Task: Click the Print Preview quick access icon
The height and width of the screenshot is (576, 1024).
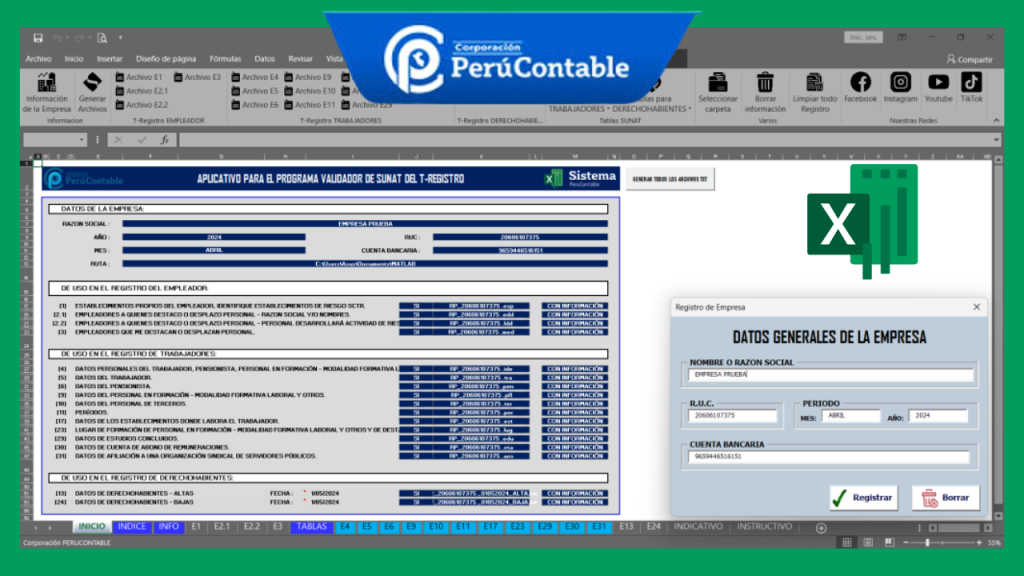Action: click(x=102, y=38)
